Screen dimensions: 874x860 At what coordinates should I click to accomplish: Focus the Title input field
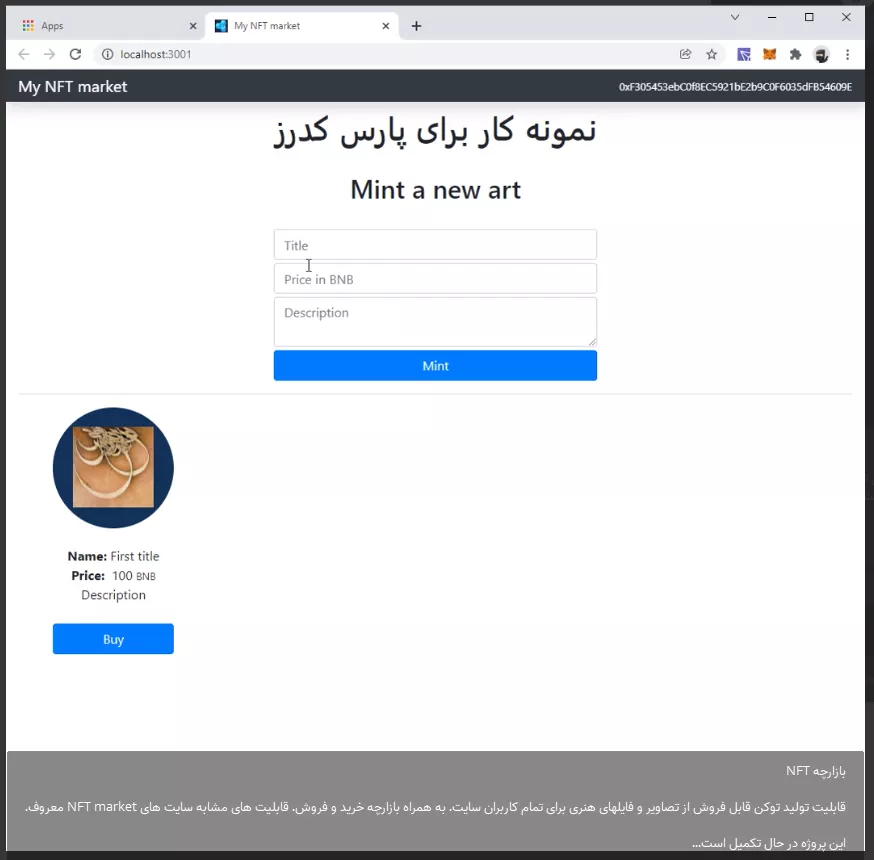tap(435, 245)
